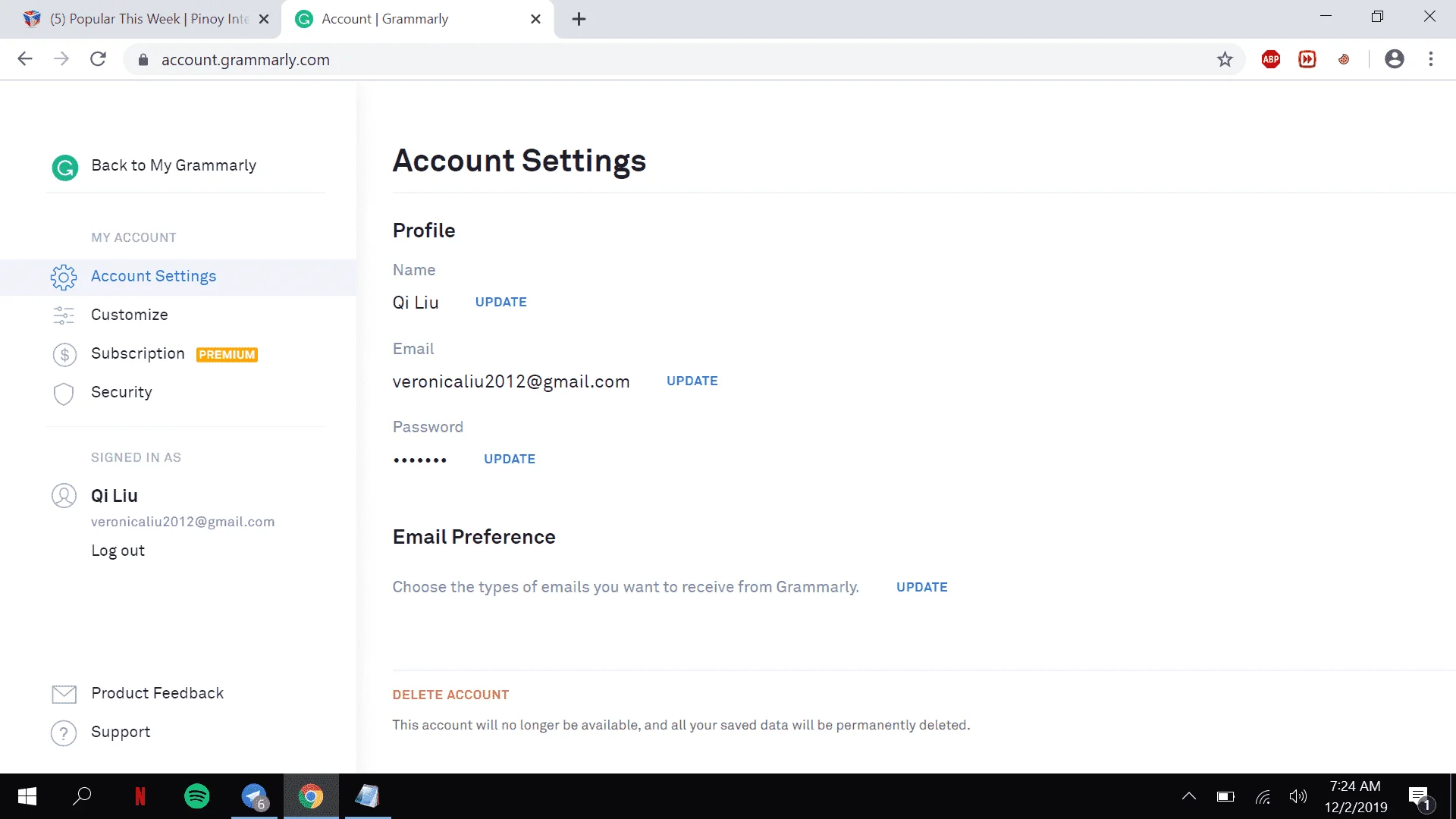Open the Customize section
Image resolution: width=1456 pixels, height=819 pixels.
point(130,315)
